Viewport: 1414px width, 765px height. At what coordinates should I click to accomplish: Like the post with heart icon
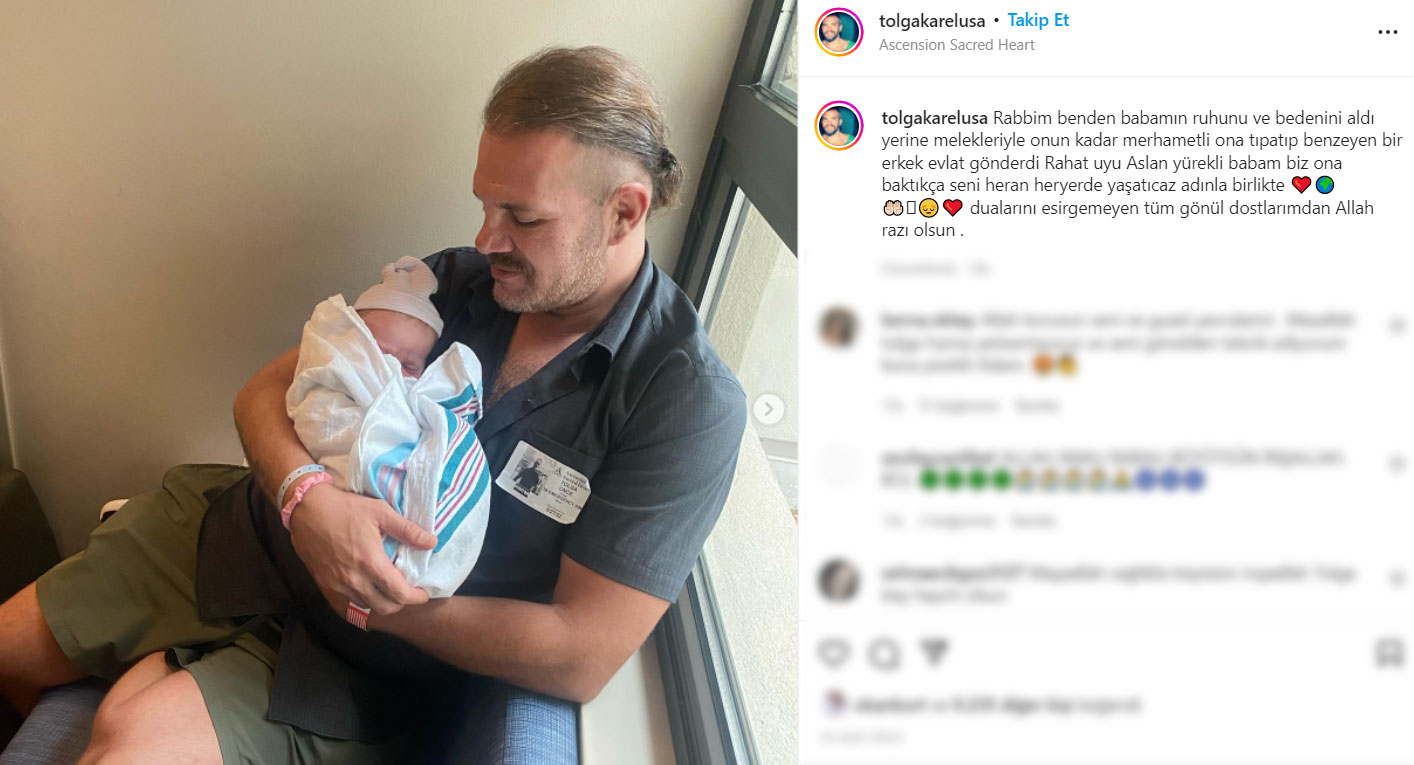pyautogui.click(x=833, y=654)
